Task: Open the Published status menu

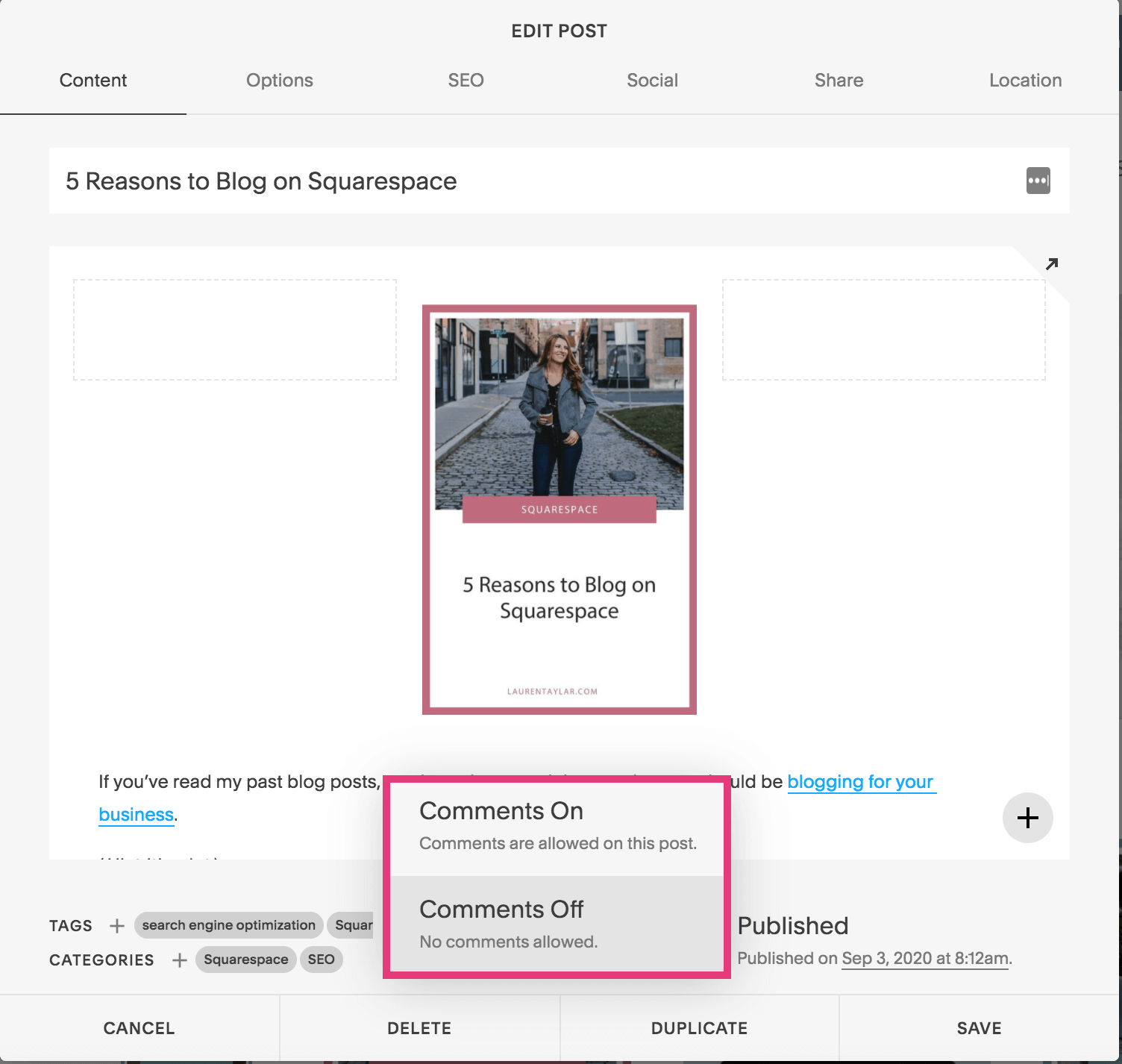Action: [793, 926]
